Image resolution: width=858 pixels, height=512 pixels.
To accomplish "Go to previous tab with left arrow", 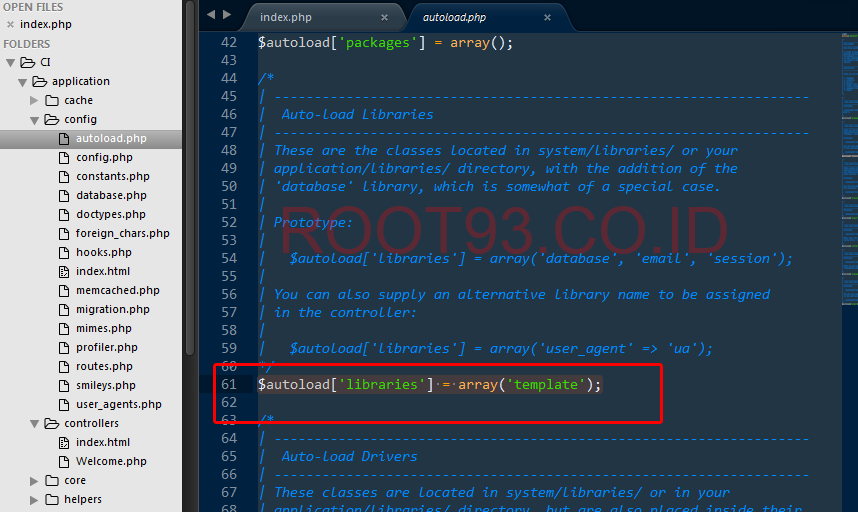I will coord(211,15).
